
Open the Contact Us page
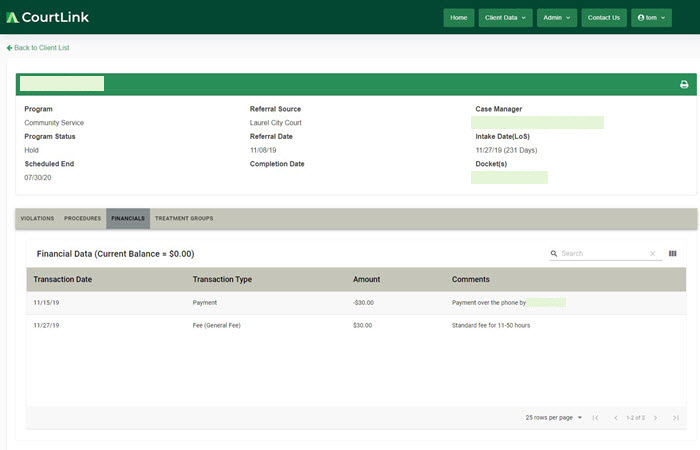click(603, 18)
